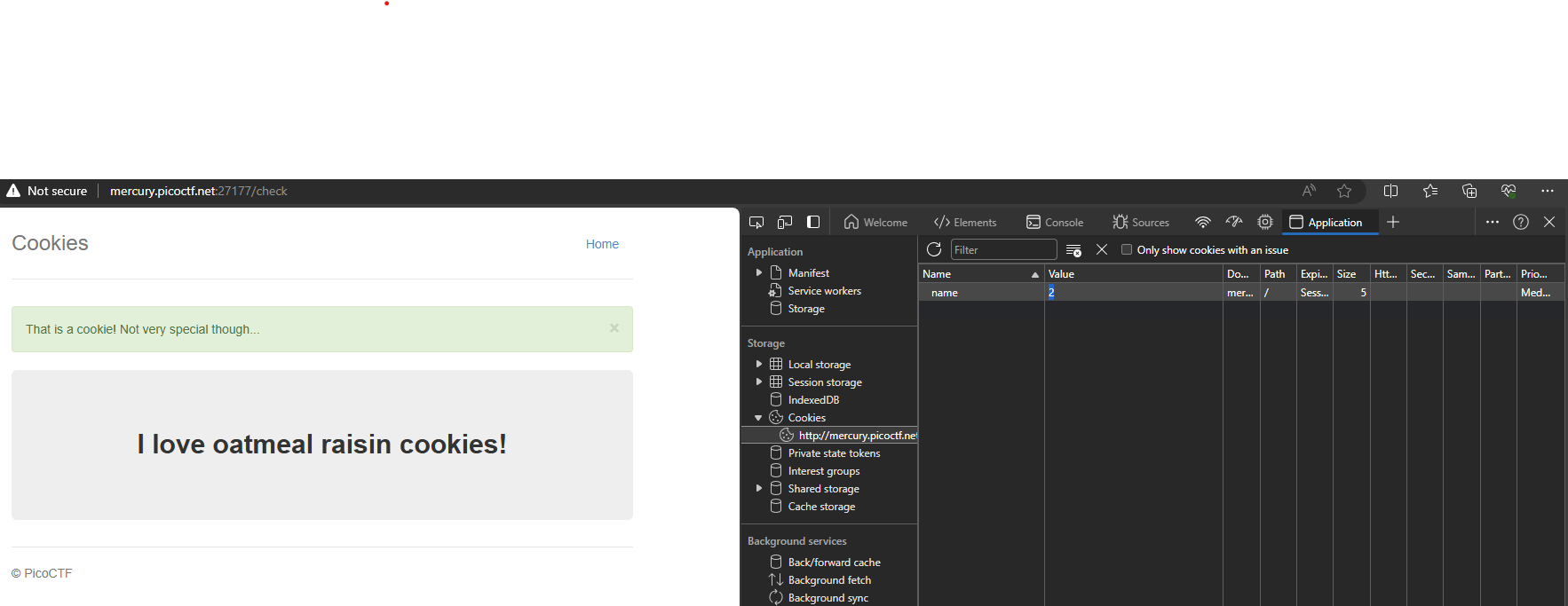Viewport: 1568px width, 606px height.
Task: Collapse the Cookies tree arrow
Action: click(x=758, y=418)
